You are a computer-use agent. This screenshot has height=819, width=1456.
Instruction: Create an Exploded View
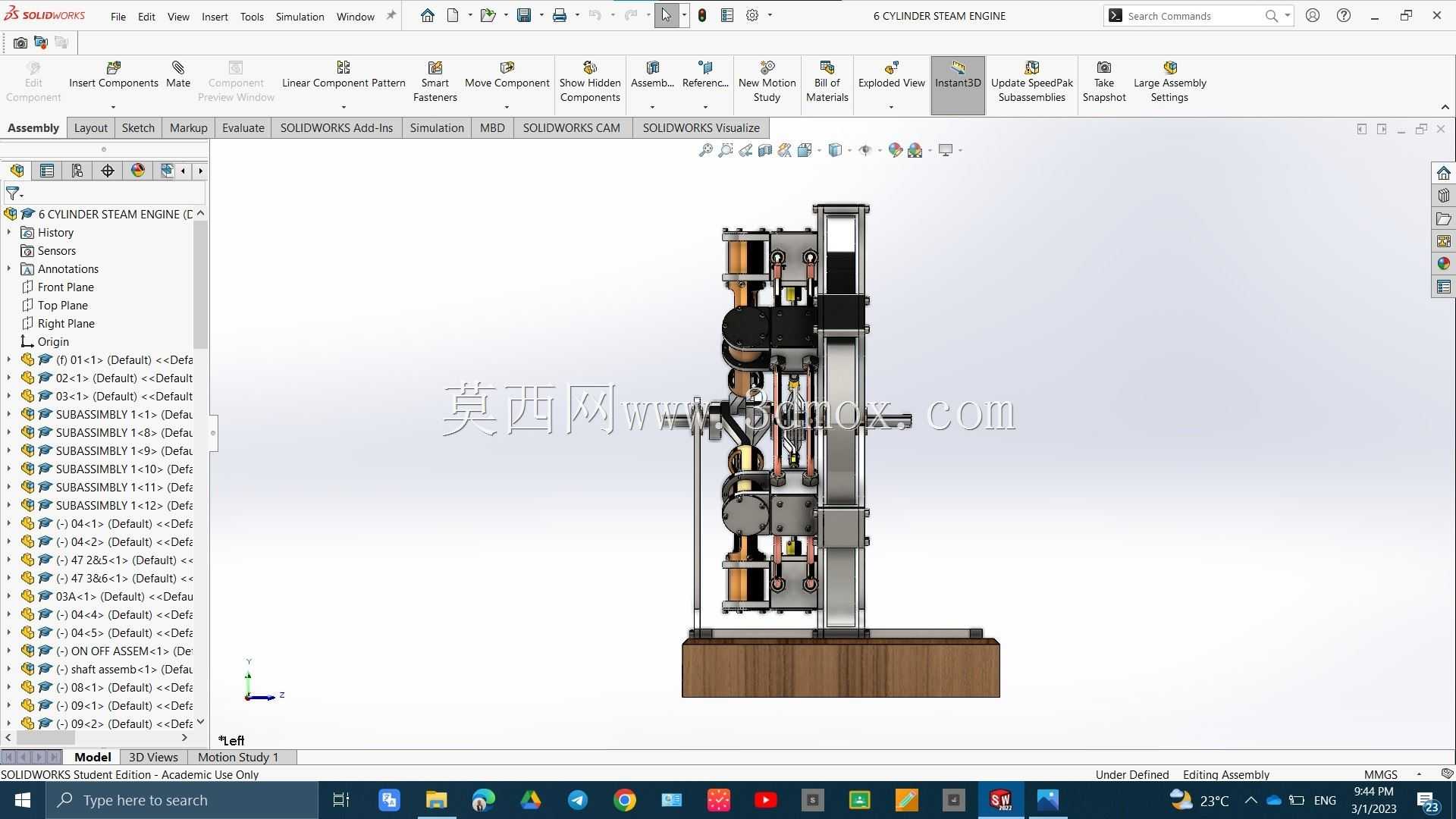891,75
